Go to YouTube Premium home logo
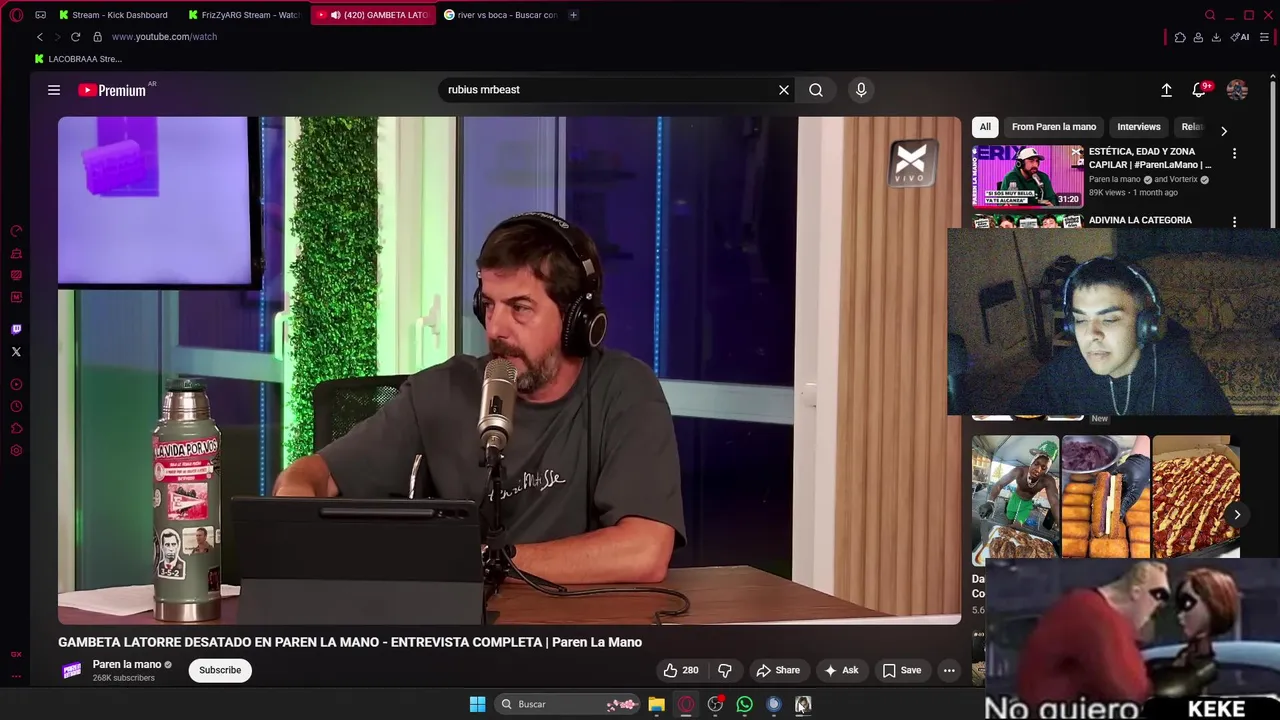 112,90
